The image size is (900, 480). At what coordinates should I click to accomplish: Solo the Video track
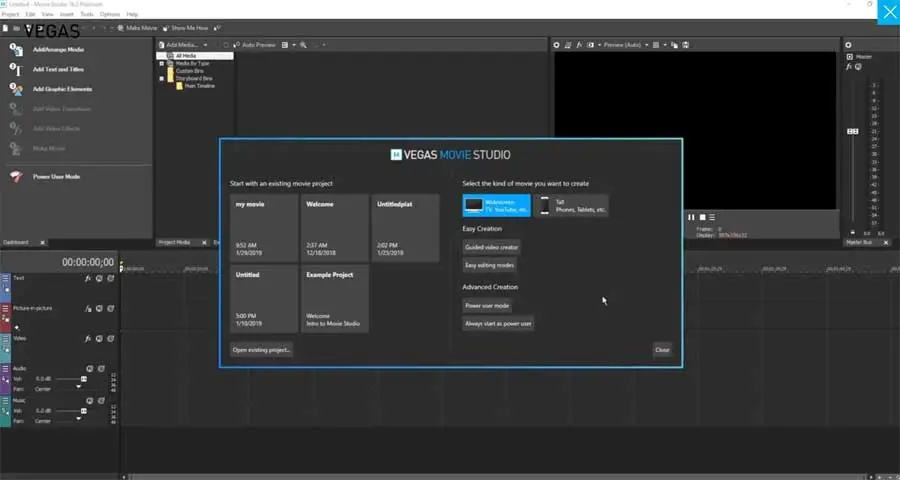[110, 339]
